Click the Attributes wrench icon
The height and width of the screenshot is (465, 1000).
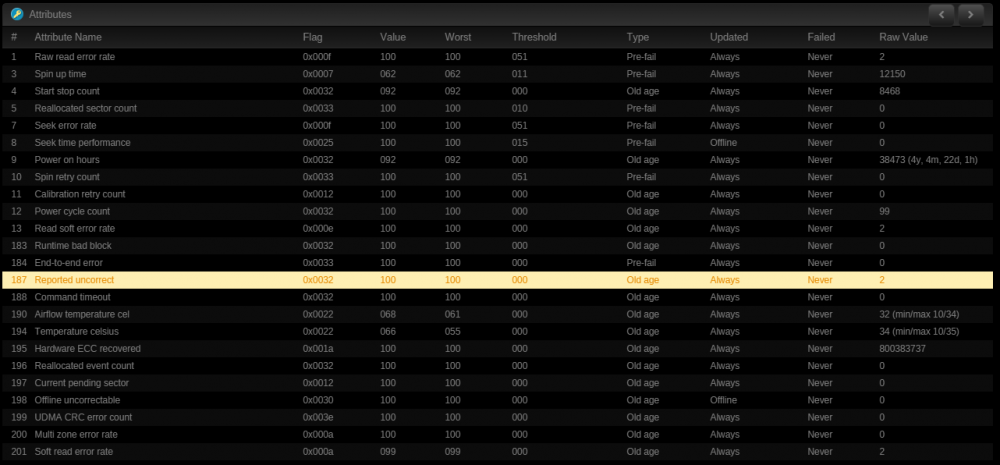(17, 14)
